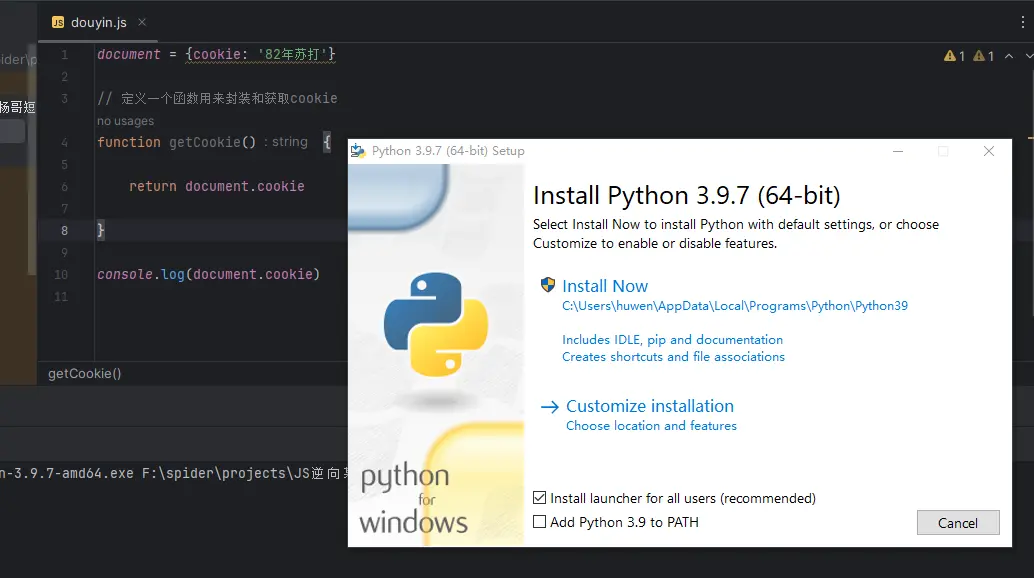Image resolution: width=1034 pixels, height=578 pixels.
Task: Click the install path C:\Users\huwen text
Action: pos(735,306)
